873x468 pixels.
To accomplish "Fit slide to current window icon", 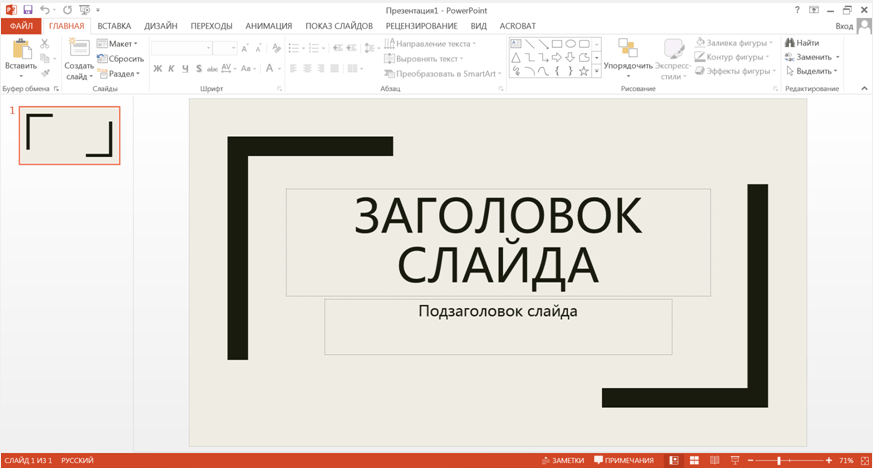I will (863, 460).
